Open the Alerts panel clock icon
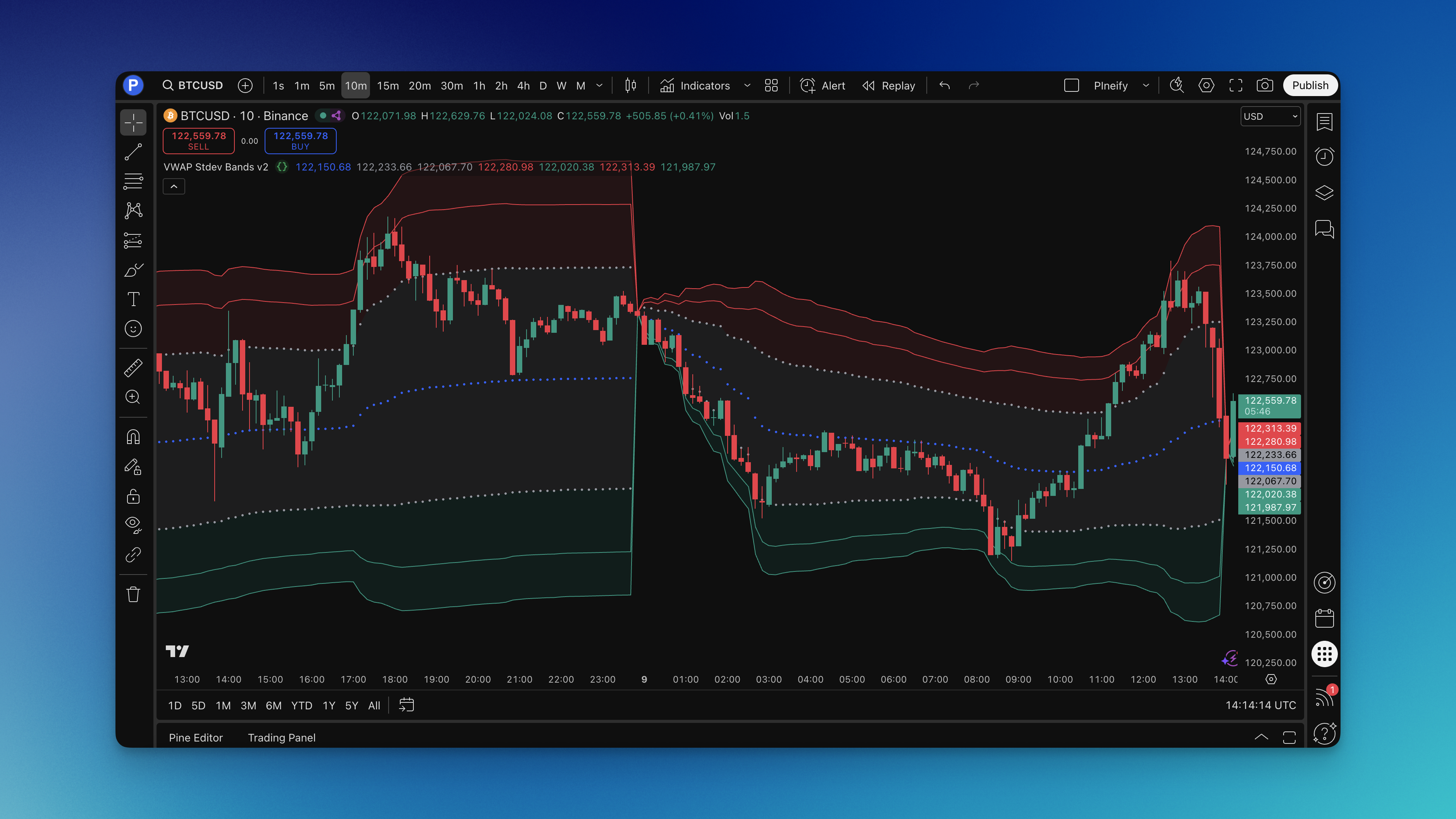This screenshot has width=1456, height=819. click(1324, 157)
